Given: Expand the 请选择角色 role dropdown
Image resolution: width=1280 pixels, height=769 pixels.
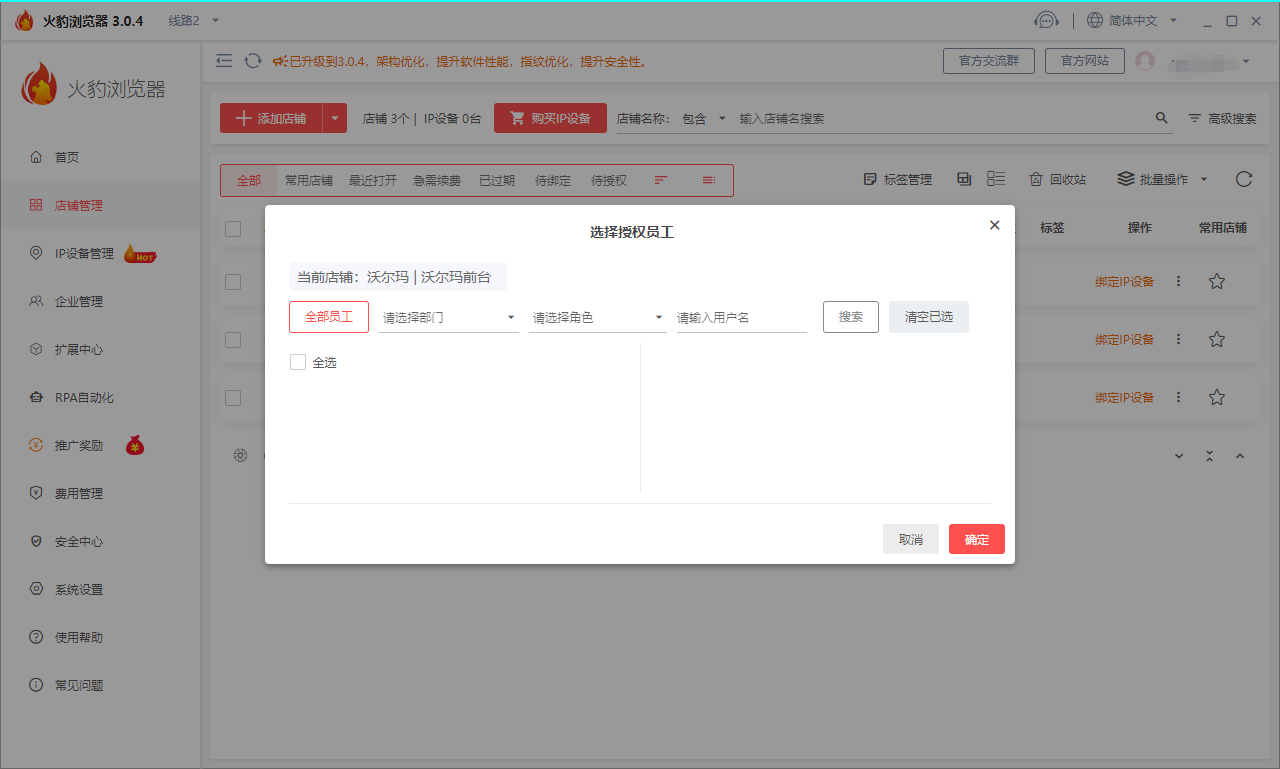Looking at the screenshot, I should (x=597, y=318).
